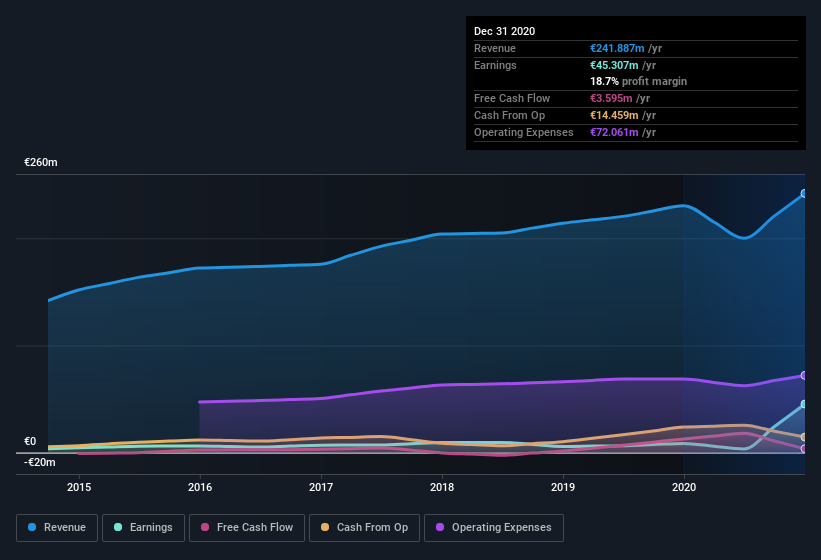821x560 pixels.
Task: Click Free Cash Flow endpoint marker
Action: [804, 449]
